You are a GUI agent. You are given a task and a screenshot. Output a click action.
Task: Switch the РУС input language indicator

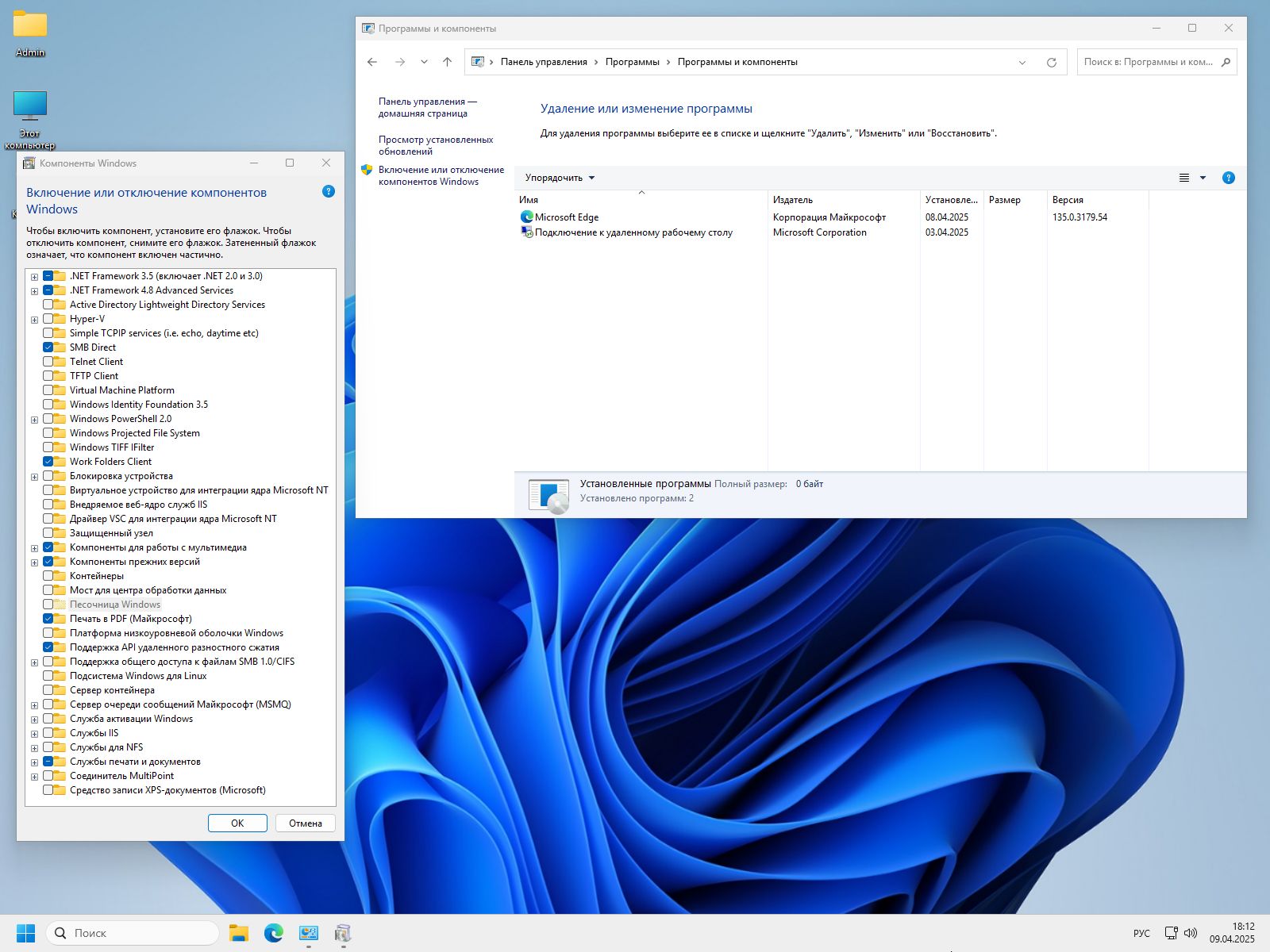[x=1141, y=933]
